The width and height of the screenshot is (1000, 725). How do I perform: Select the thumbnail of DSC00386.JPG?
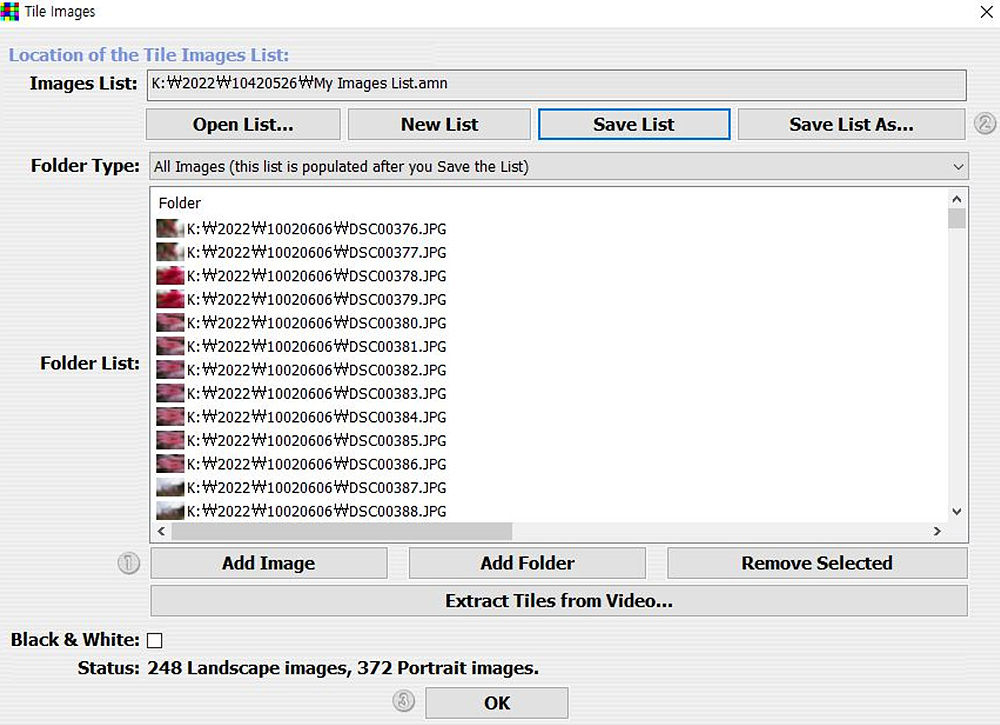[x=170, y=464]
